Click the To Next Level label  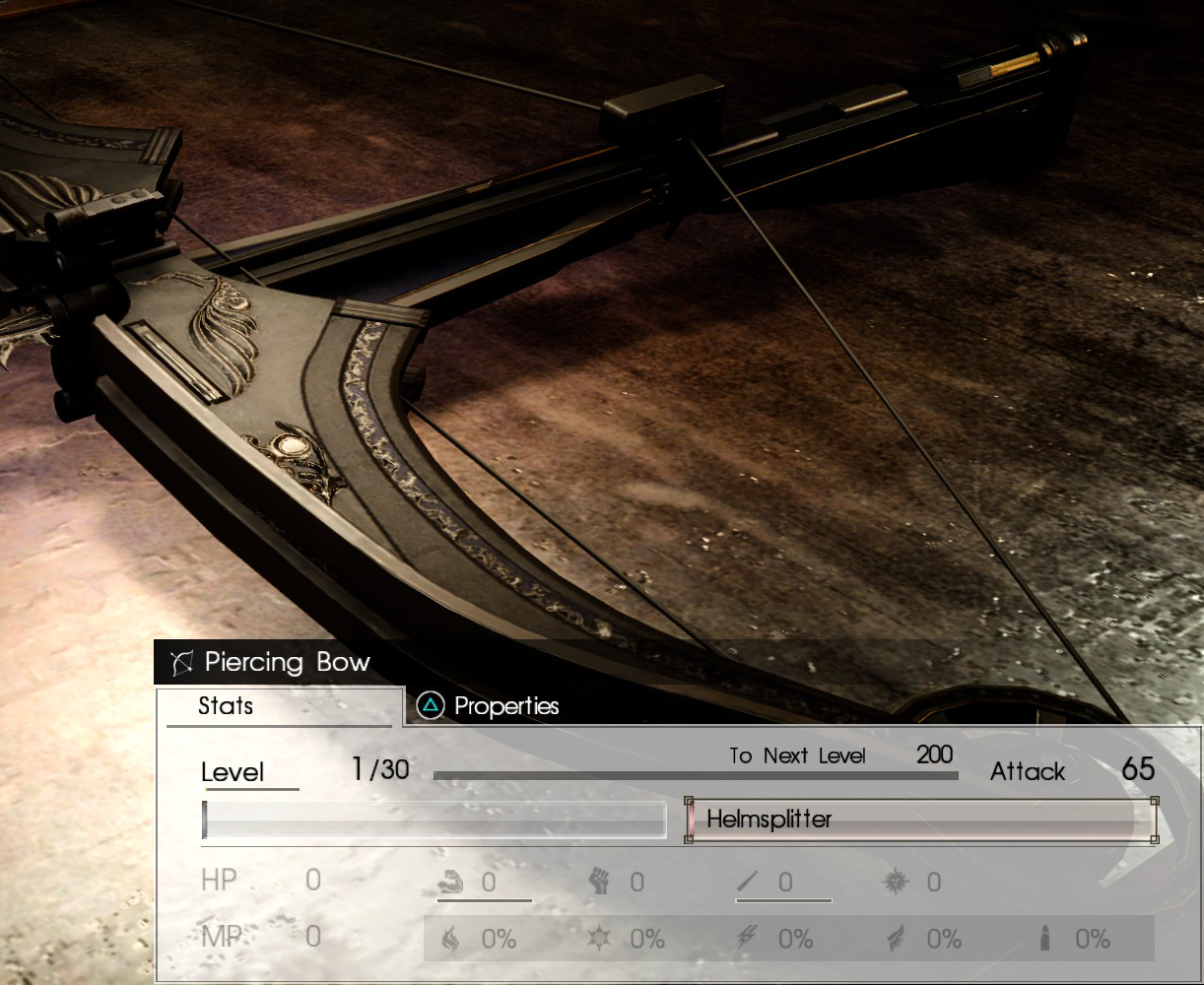click(x=798, y=755)
